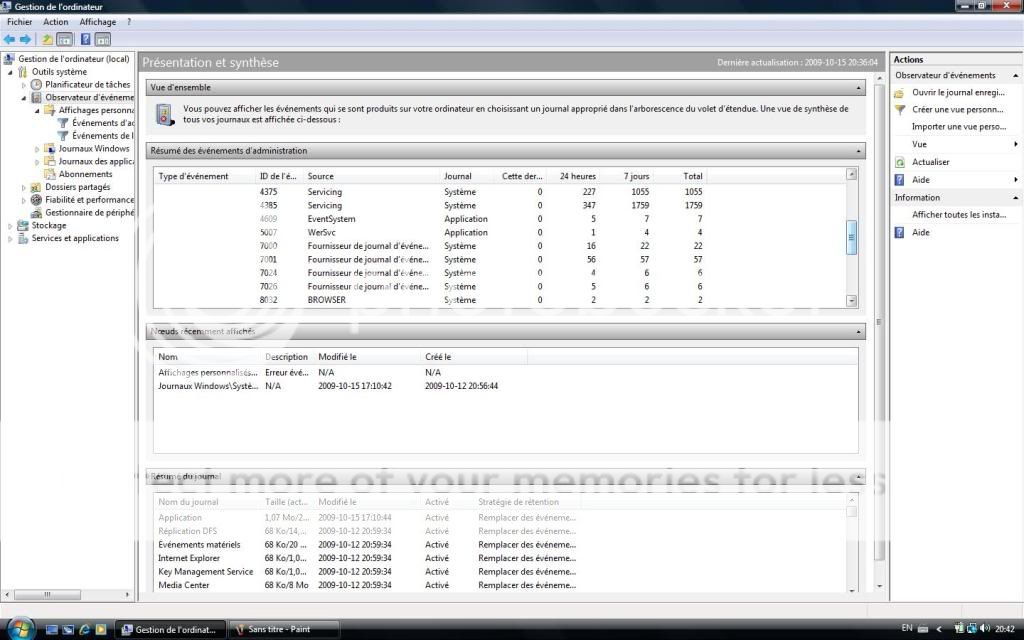Select Planificateur de tâches clock icon
Viewport: 1024px width, 640px height.
37,84
